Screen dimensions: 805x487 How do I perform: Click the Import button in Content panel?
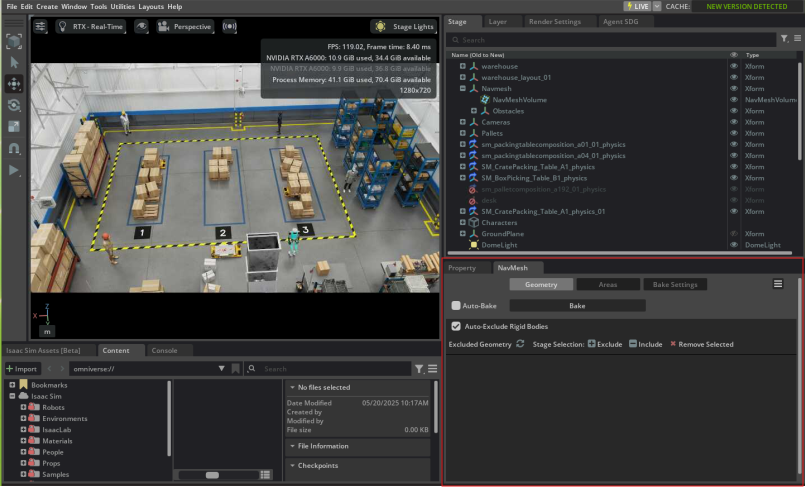pos(21,369)
